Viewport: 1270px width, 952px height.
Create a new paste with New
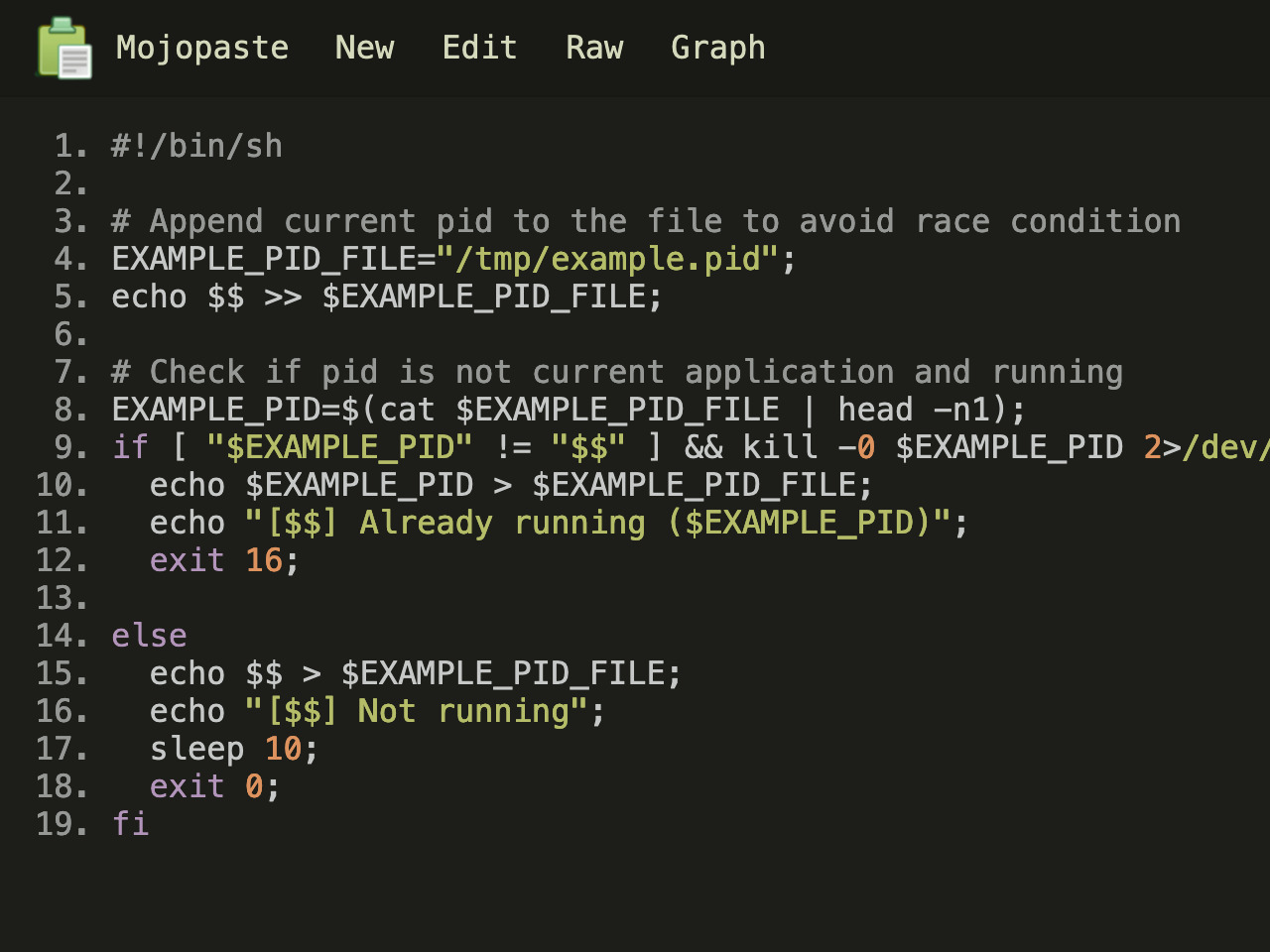click(364, 48)
